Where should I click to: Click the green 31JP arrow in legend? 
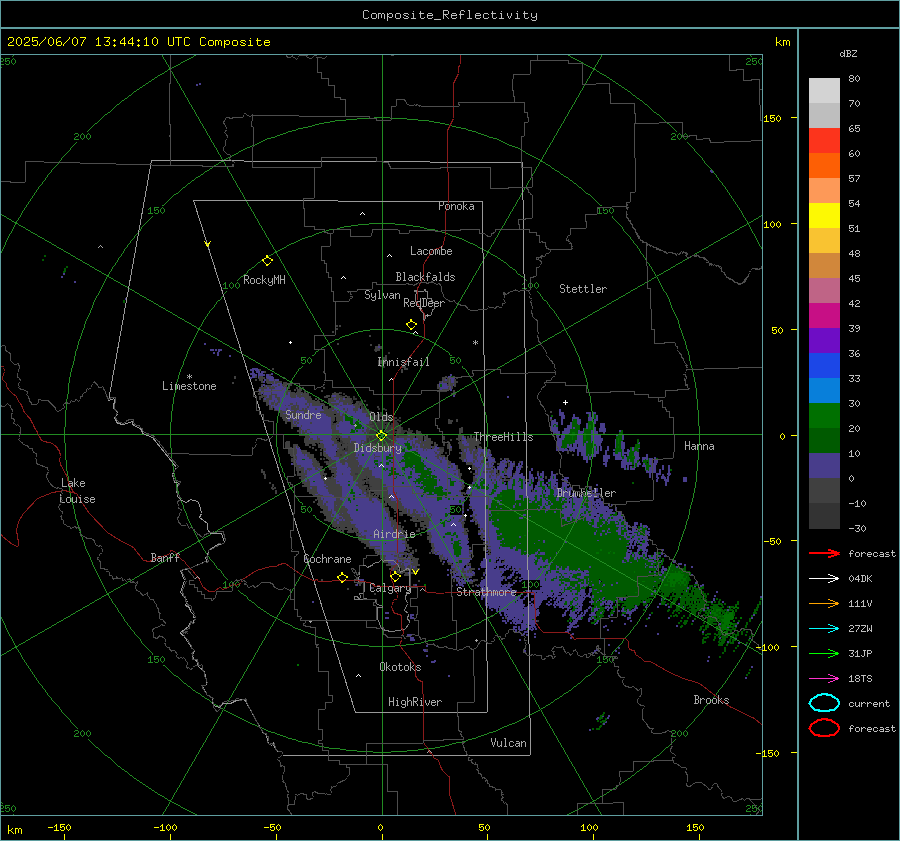click(824, 653)
